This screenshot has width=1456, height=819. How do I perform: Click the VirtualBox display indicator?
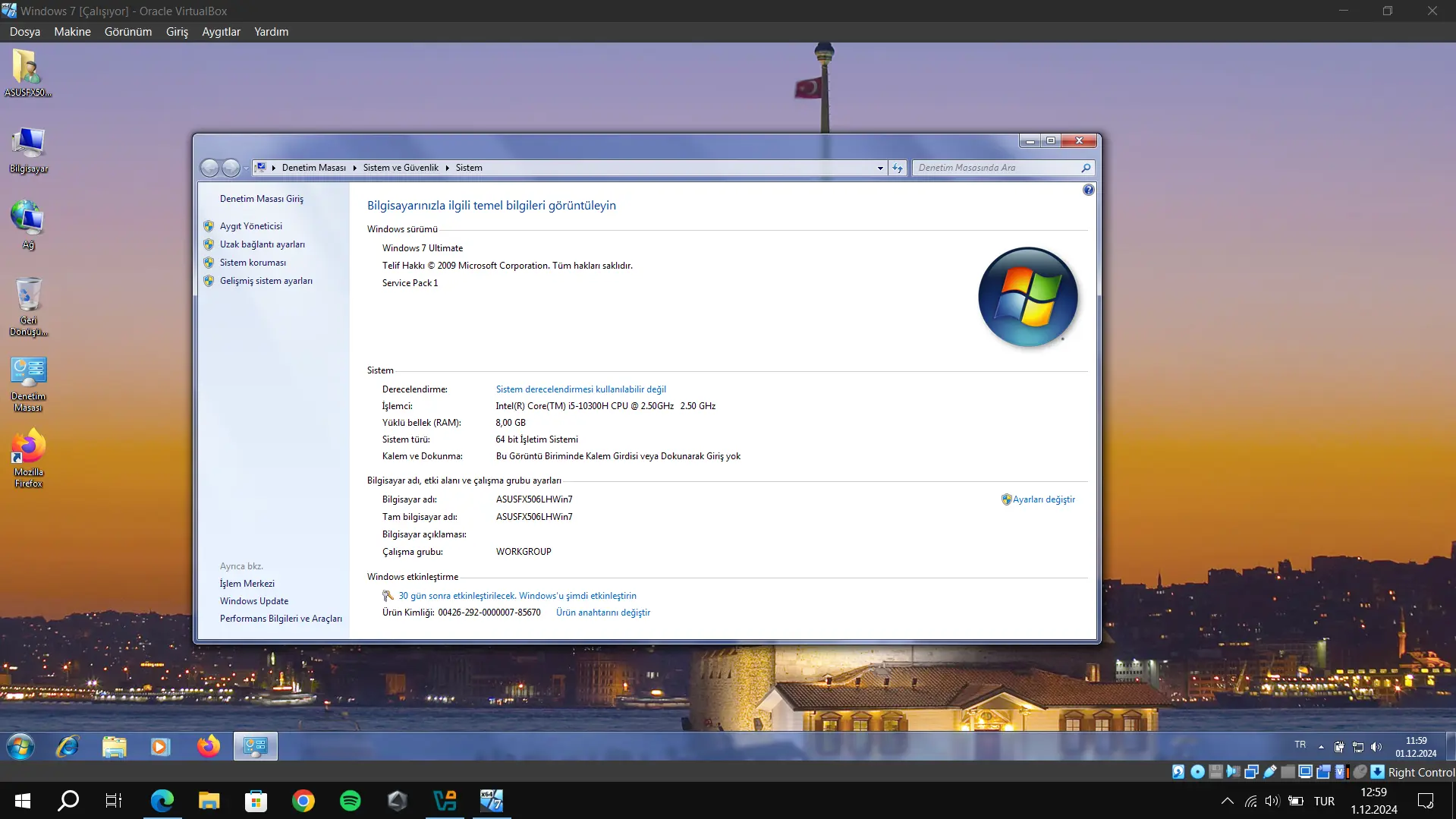click(1306, 772)
